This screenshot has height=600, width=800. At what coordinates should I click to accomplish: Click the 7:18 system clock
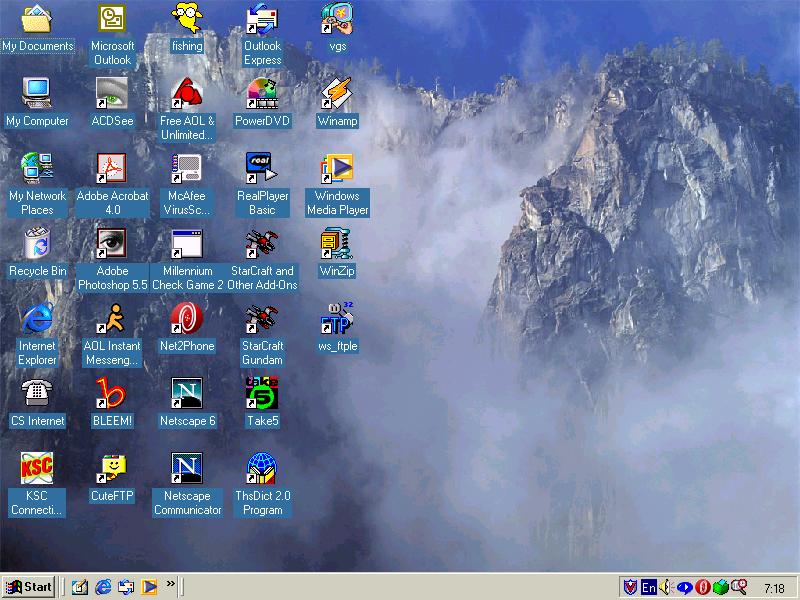pos(774,588)
